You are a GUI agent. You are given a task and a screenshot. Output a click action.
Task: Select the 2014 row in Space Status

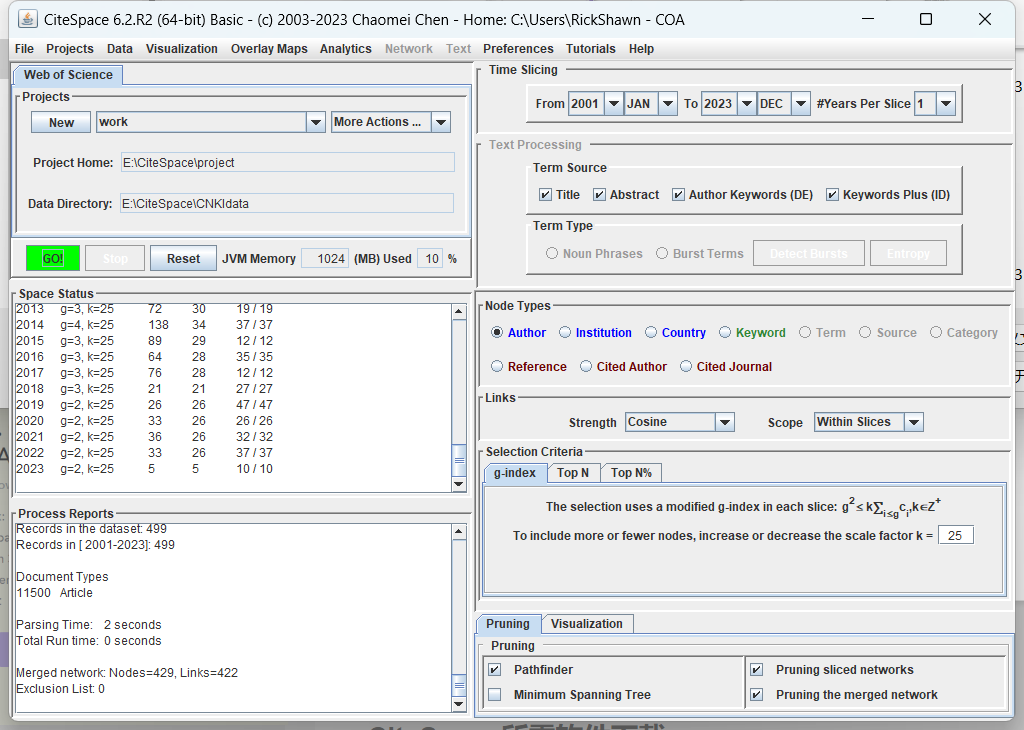[144, 325]
